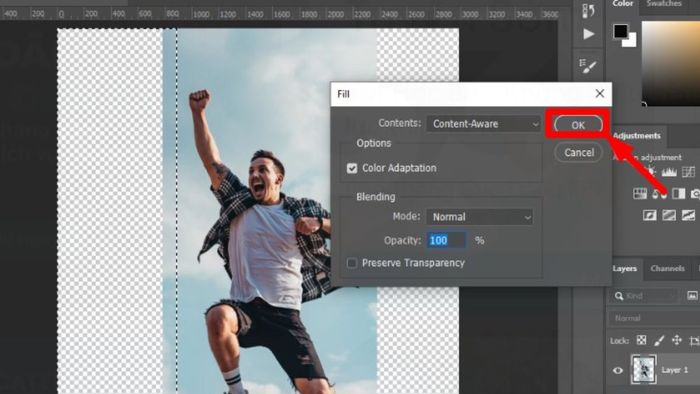Add a Threshold adjustment
The height and width of the screenshot is (394, 700).
(x=688, y=216)
